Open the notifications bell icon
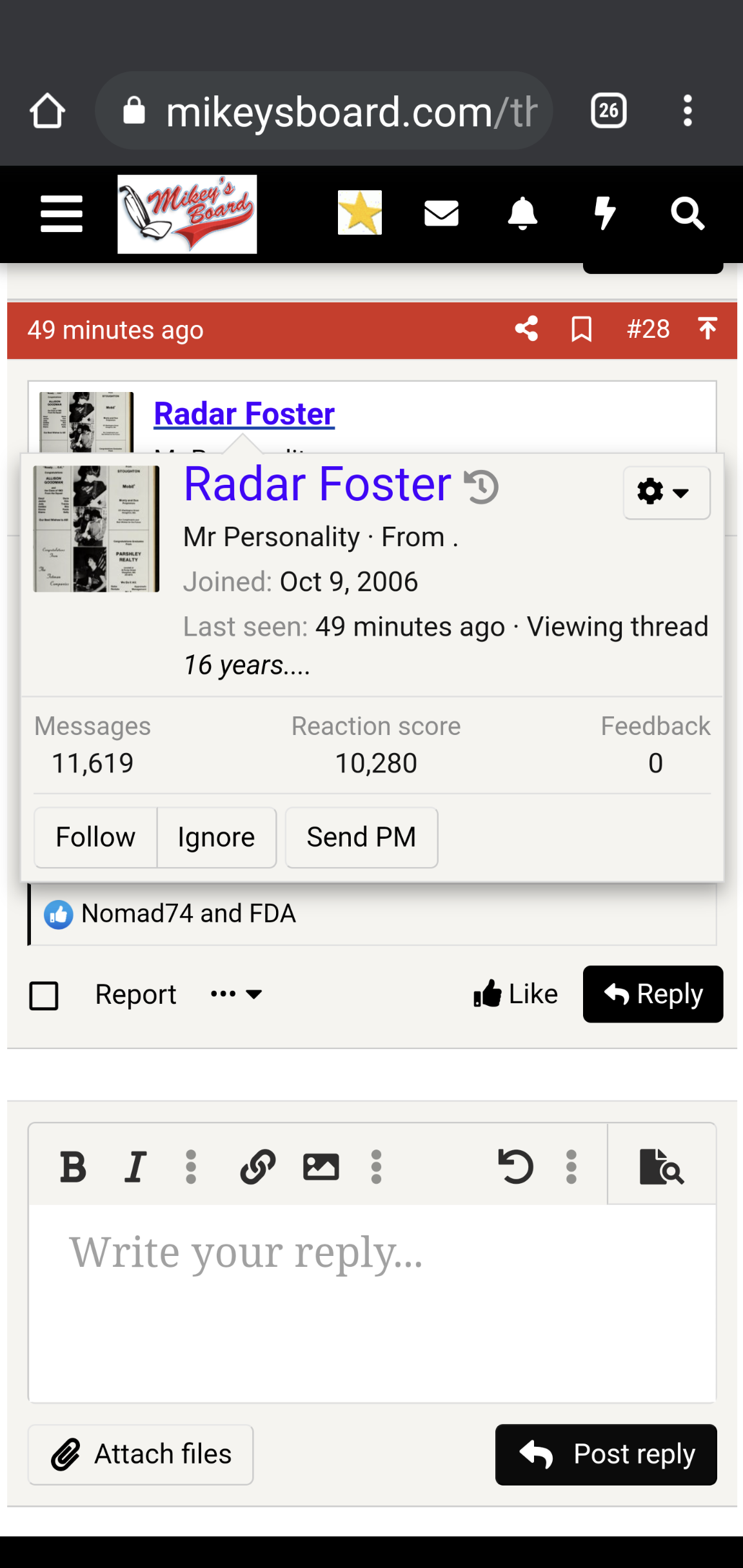Image resolution: width=743 pixels, height=1568 pixels. click(523, 213)
